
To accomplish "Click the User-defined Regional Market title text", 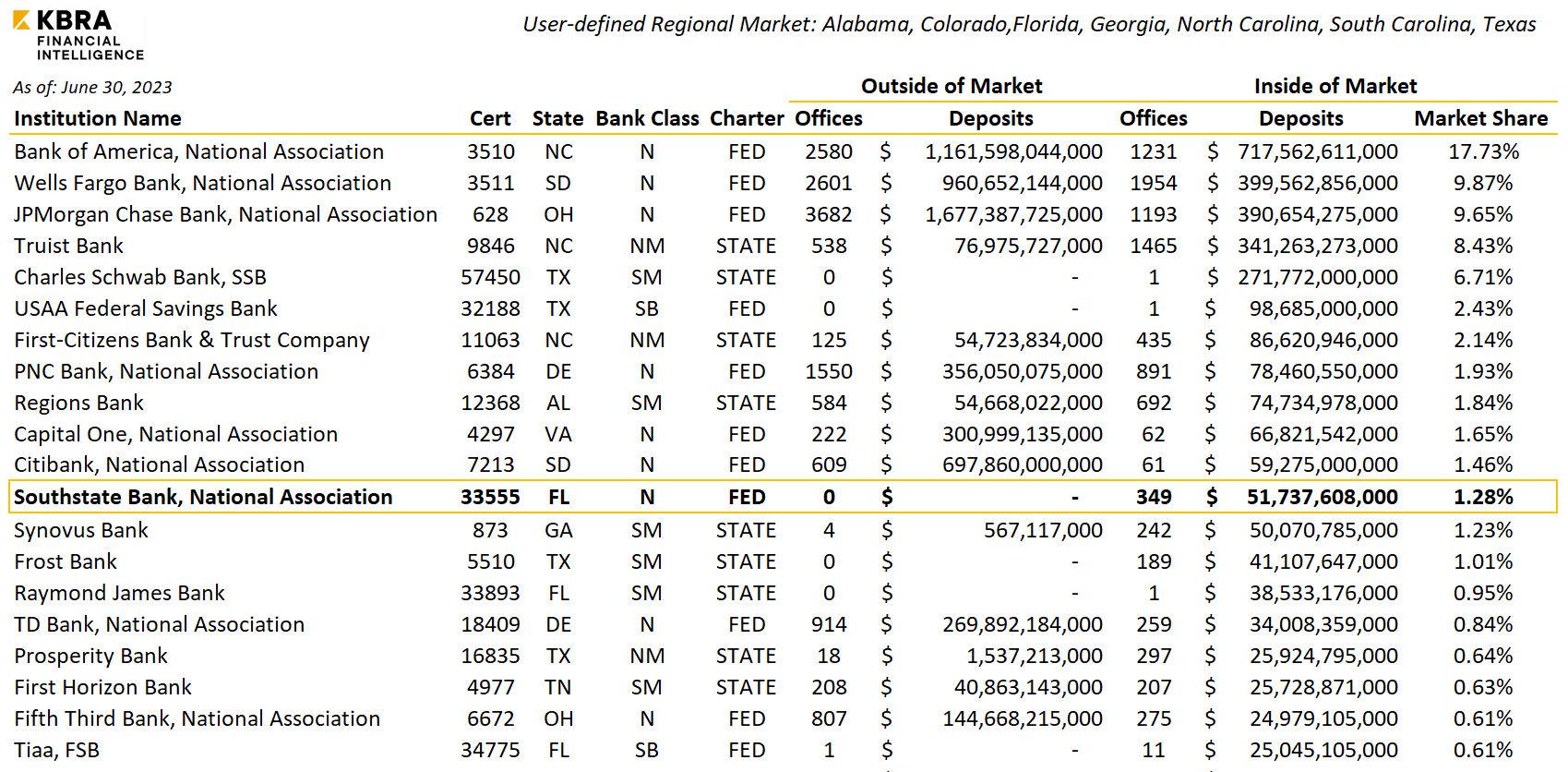I will pyautogui.click(x=1029, y=25).
